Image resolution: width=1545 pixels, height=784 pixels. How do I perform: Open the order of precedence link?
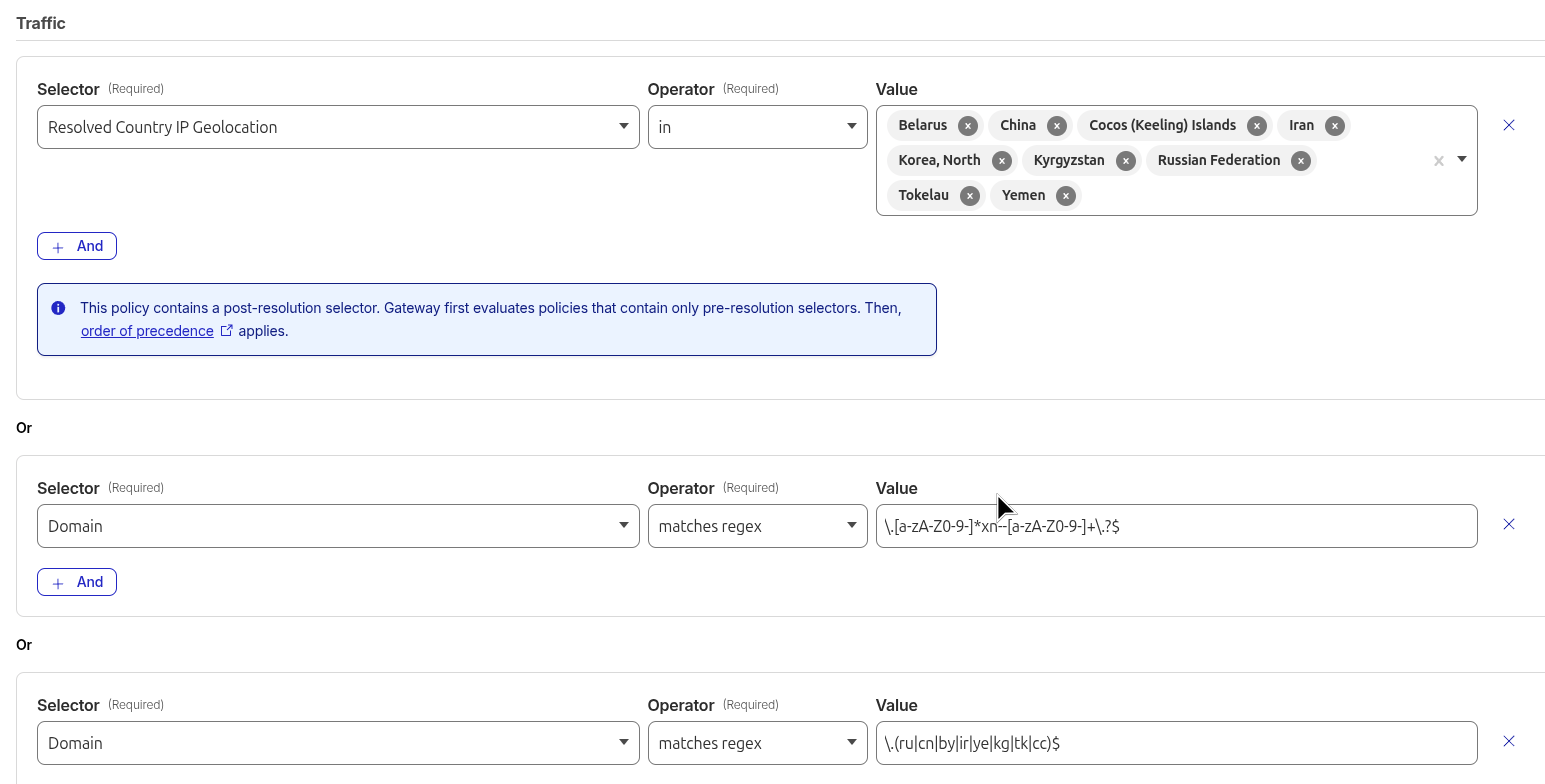pyautogui.click(x=147, y=331)
